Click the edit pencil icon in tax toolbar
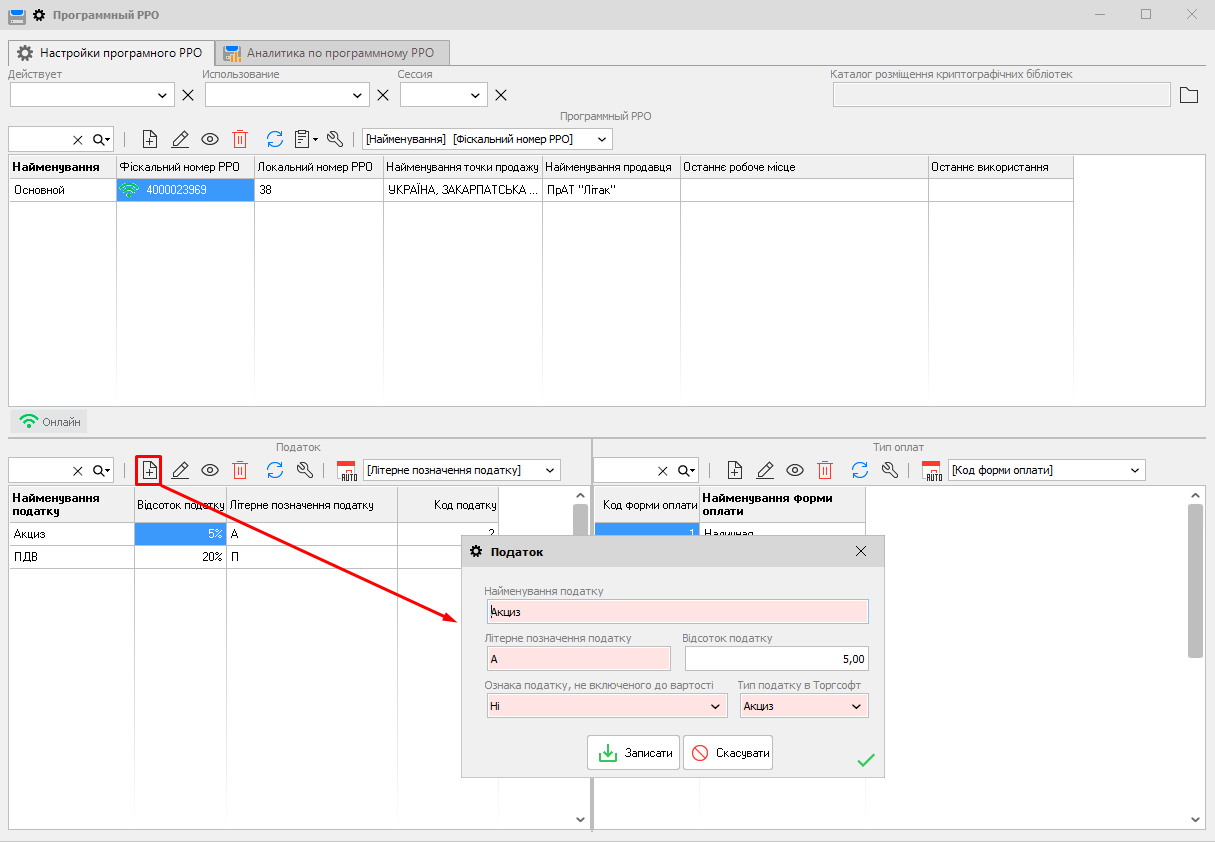This screenshot has width=1215, height=842. (180, 470)
